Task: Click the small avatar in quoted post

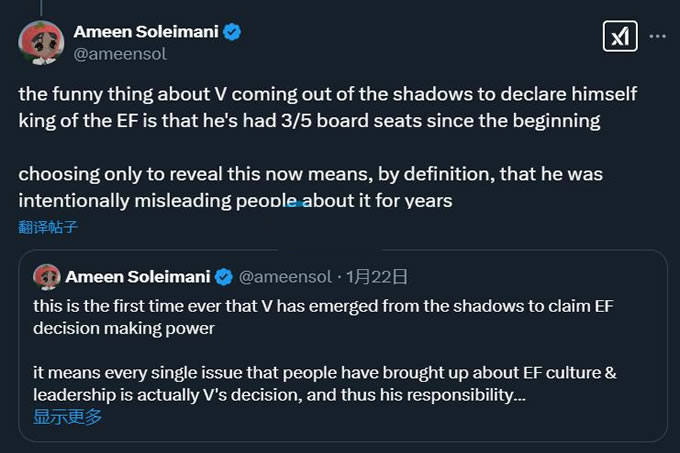Action: coord(46,277)
